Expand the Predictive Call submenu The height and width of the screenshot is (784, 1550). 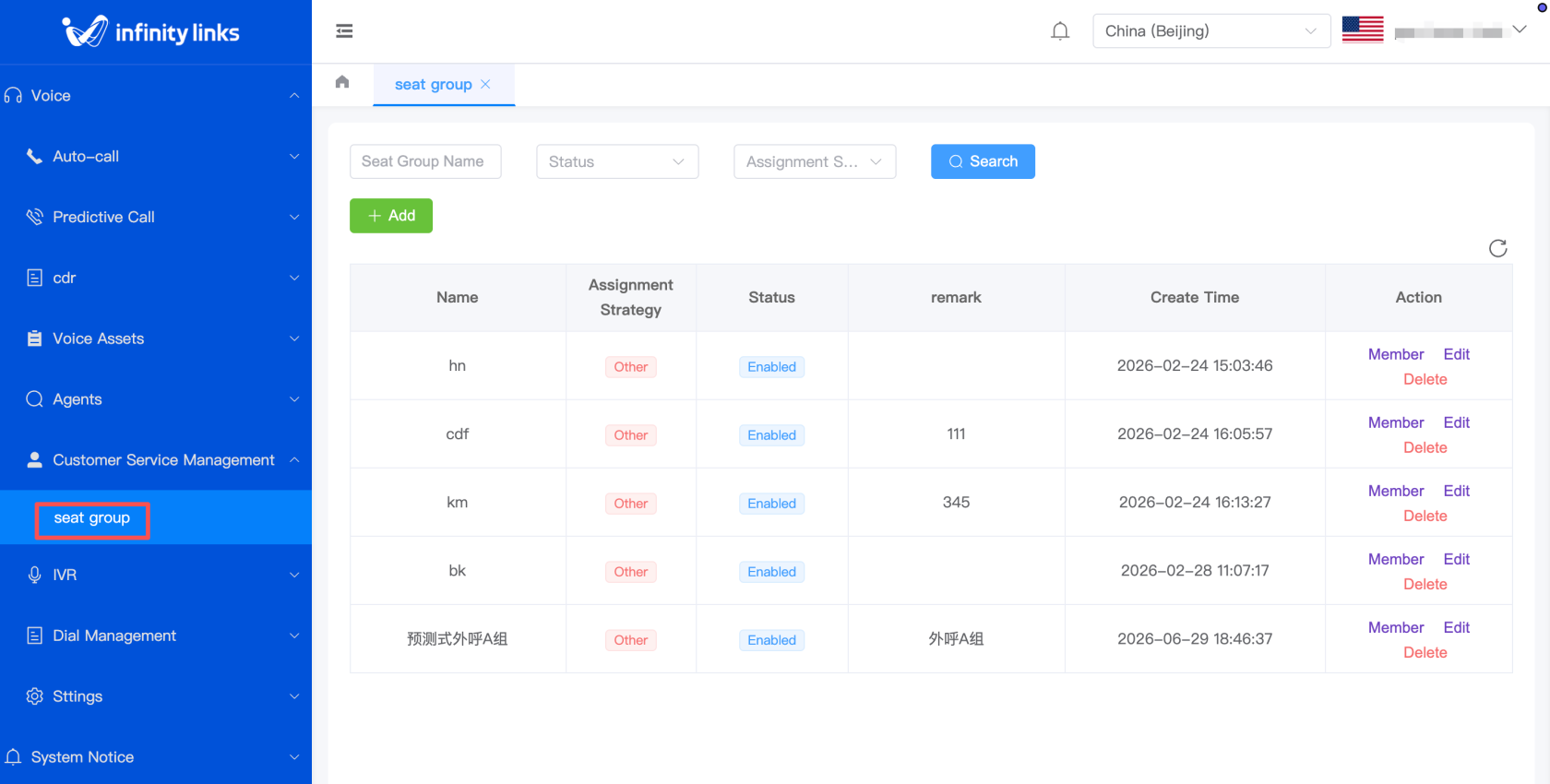294,217
